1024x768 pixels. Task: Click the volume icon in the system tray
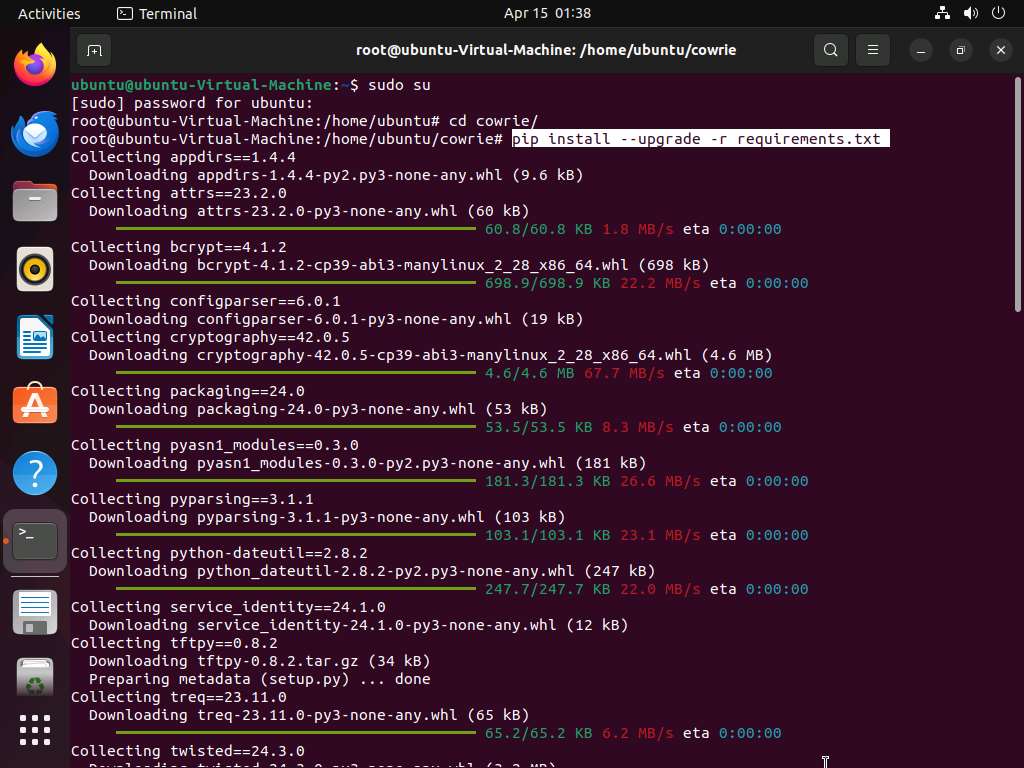click(x=969, y=14)
